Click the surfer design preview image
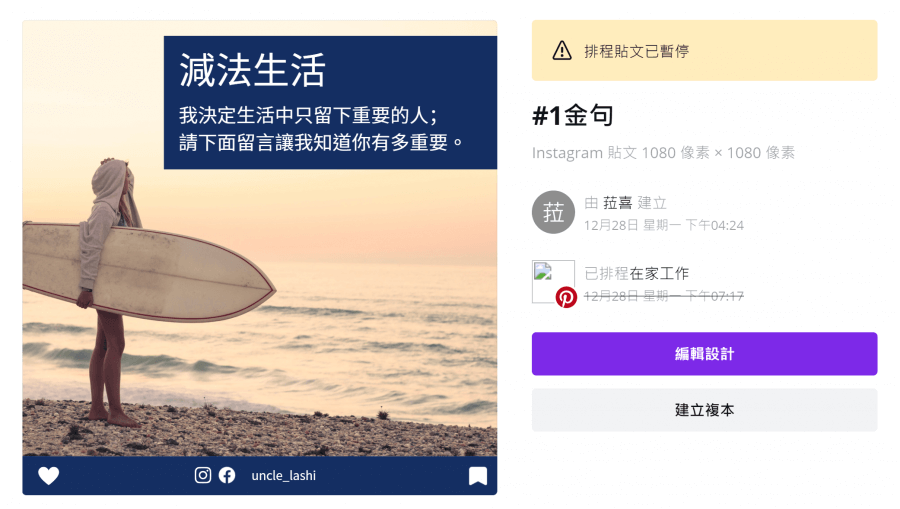 click(259, 258)
